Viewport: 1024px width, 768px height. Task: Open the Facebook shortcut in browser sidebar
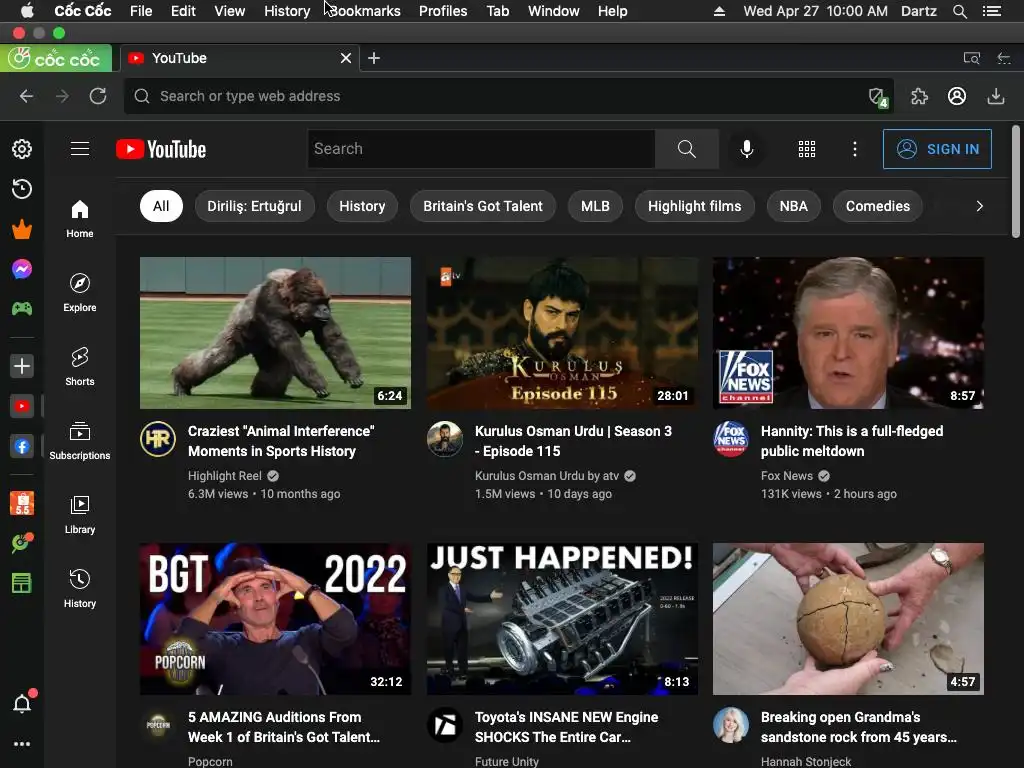(22, 447)
